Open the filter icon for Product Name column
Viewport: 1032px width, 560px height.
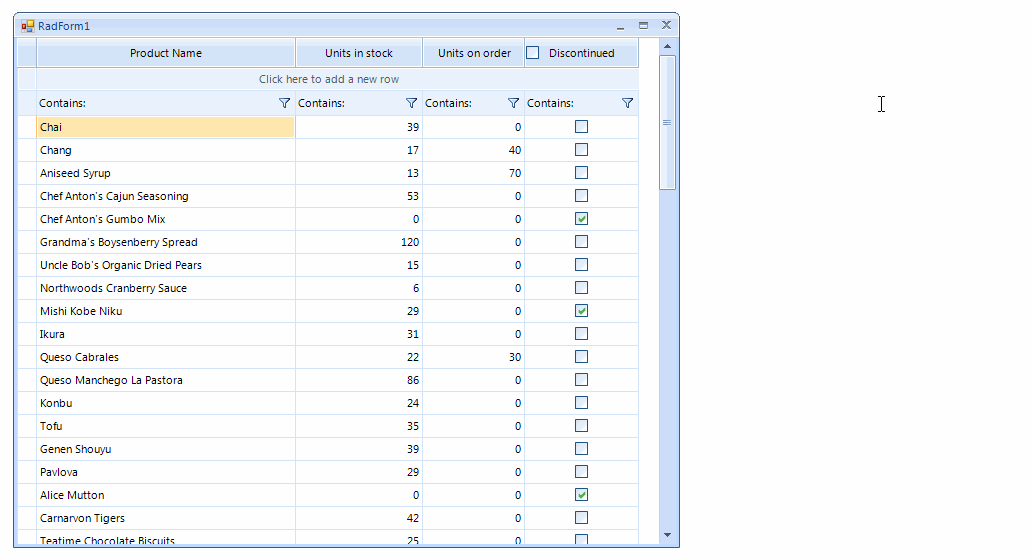click(x=284, y=103)
